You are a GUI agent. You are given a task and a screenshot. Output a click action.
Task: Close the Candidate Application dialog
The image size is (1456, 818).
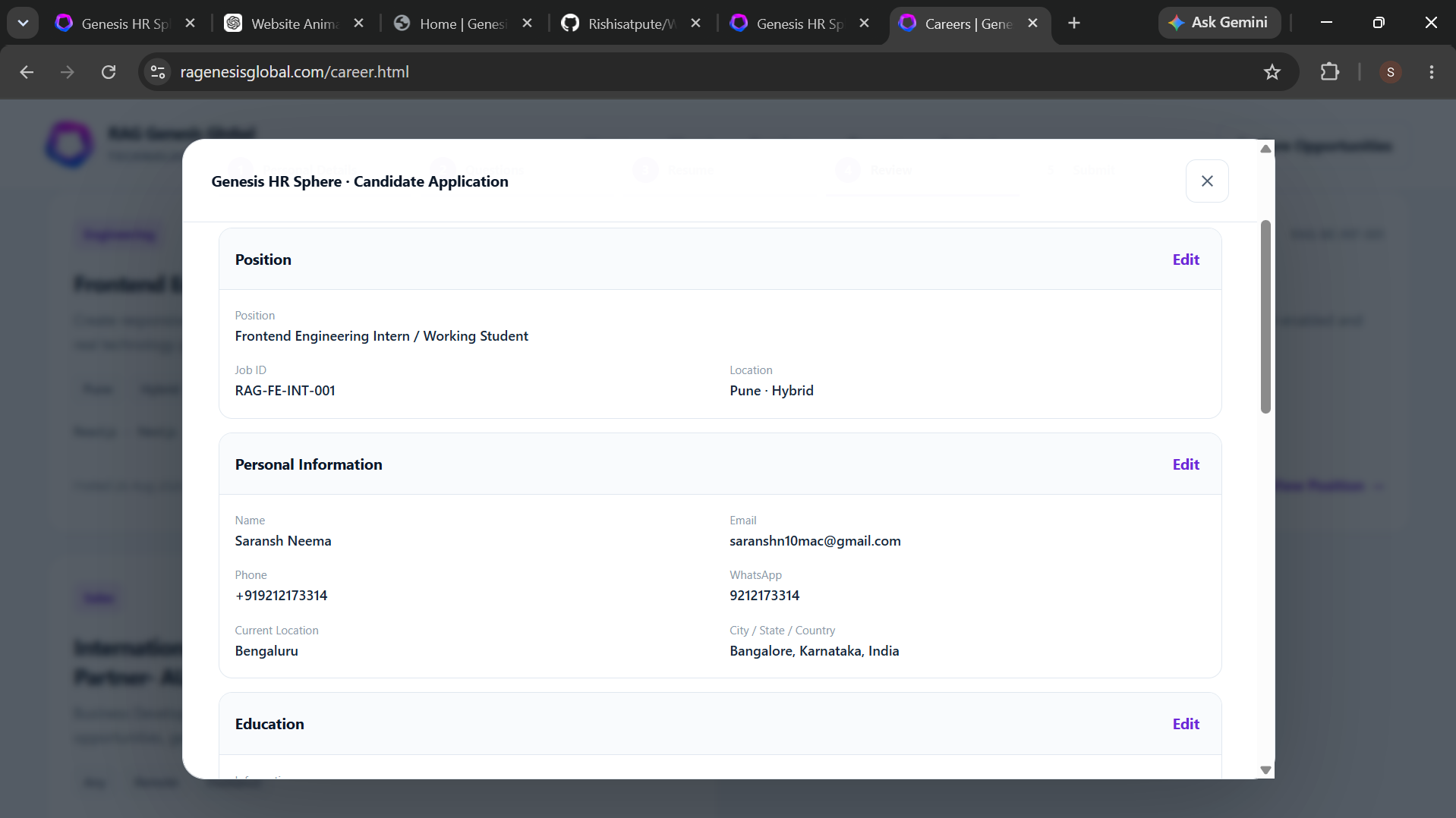pos(1207,181)
